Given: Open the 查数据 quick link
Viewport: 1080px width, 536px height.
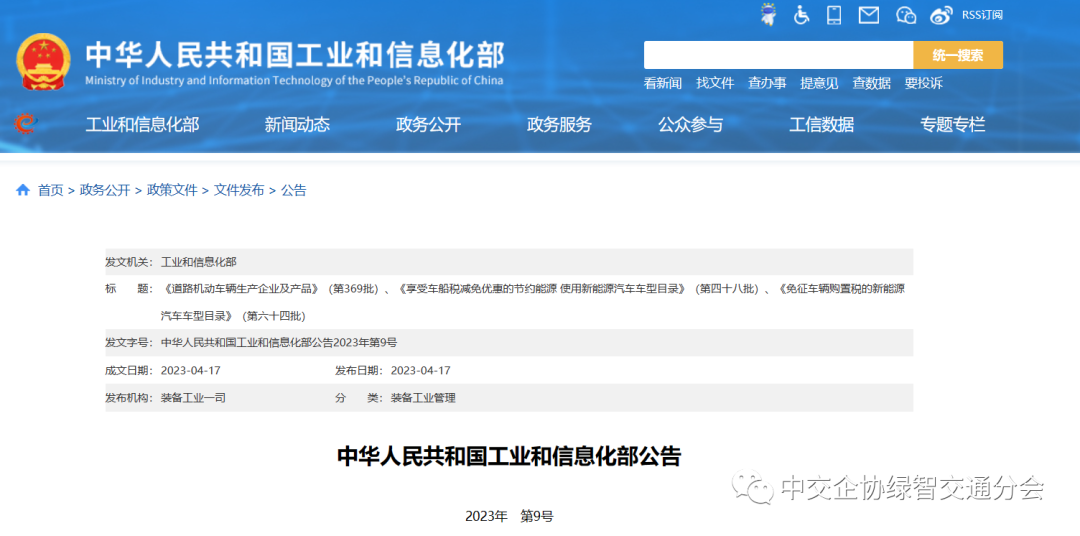Looking at the screenshot, I should click(x=871, y=83).
